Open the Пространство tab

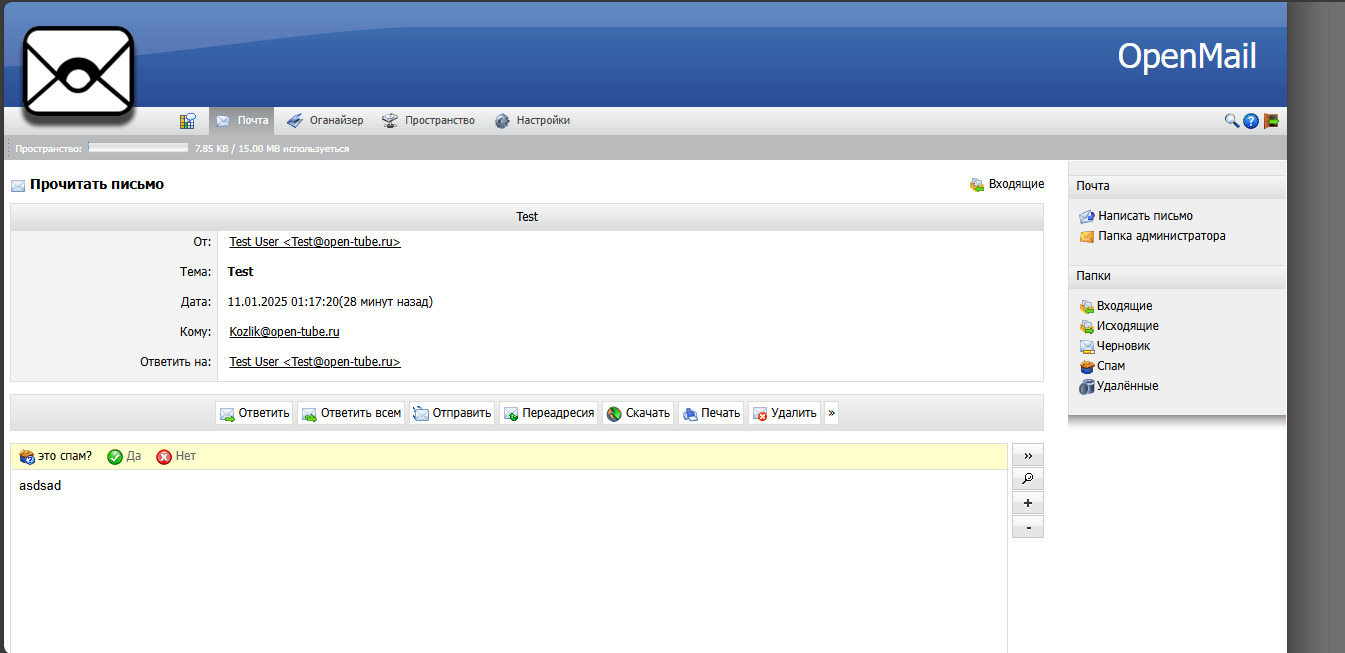click(428, 121)
